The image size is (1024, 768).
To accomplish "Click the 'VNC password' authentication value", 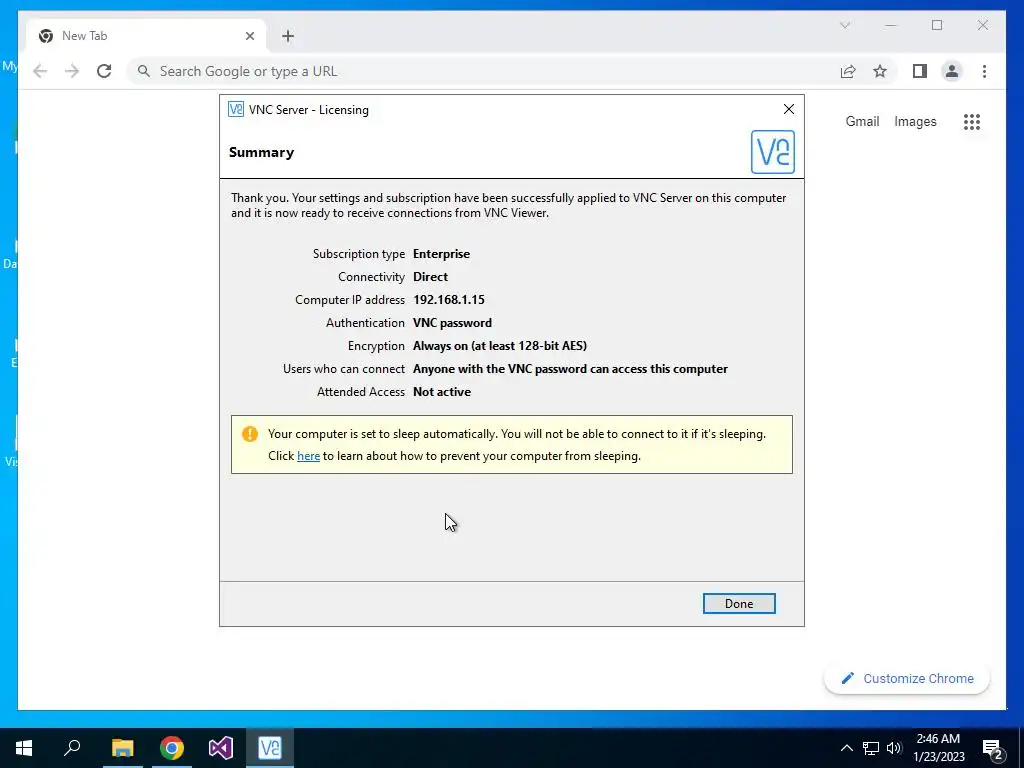I will [x=453, y=323].
